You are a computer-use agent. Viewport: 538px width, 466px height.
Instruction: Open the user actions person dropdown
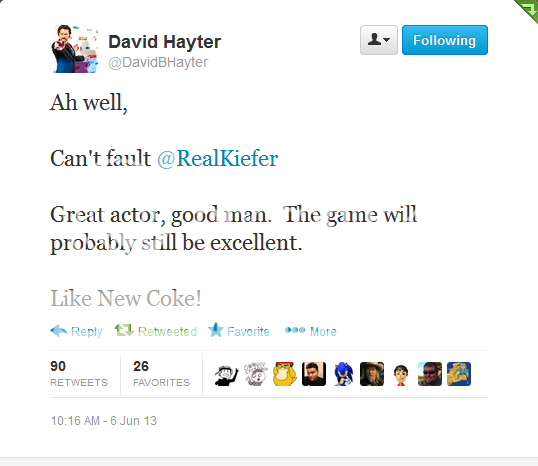pos(379,40)
